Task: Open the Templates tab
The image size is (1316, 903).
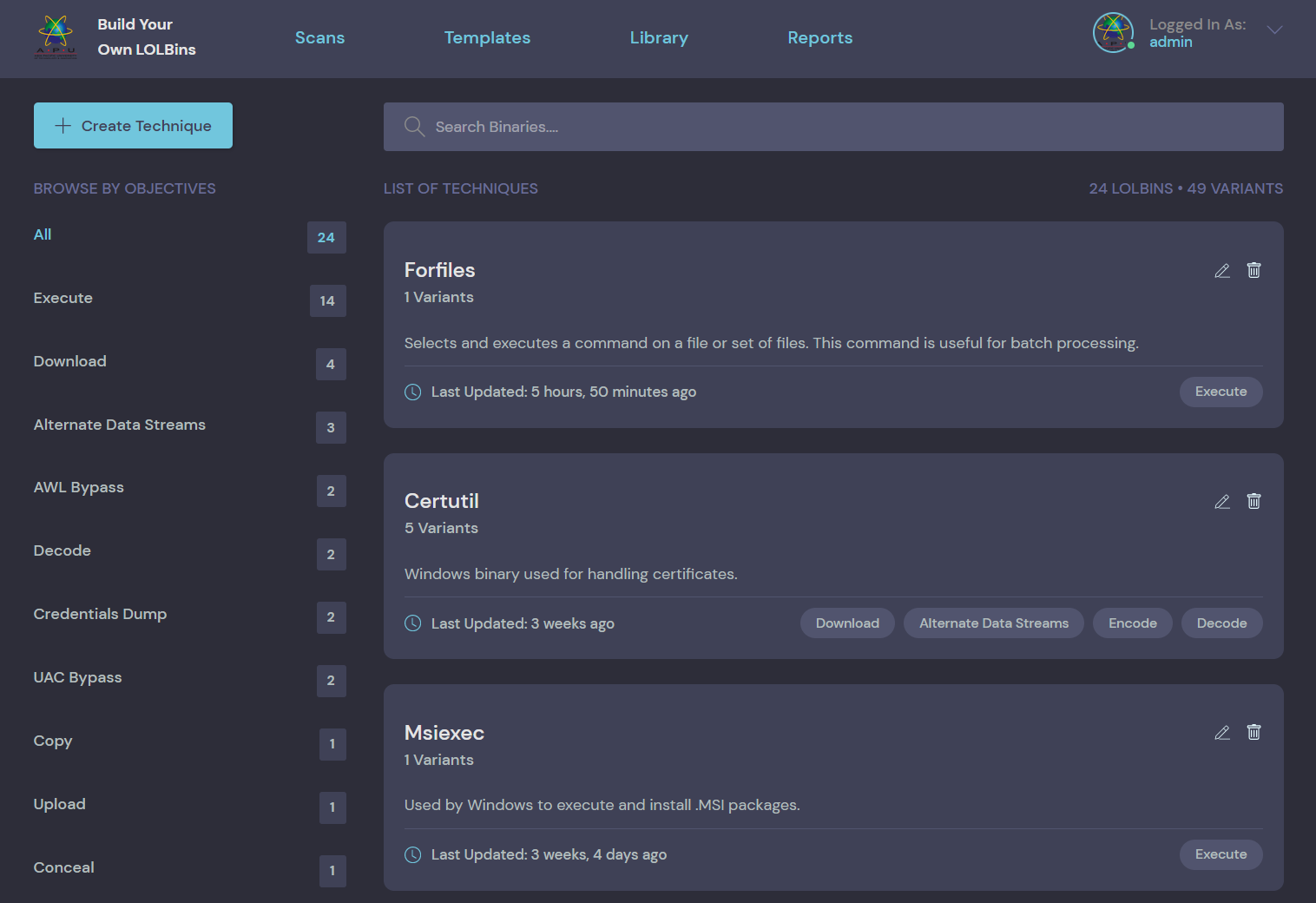Action: (x=487, y=37)
